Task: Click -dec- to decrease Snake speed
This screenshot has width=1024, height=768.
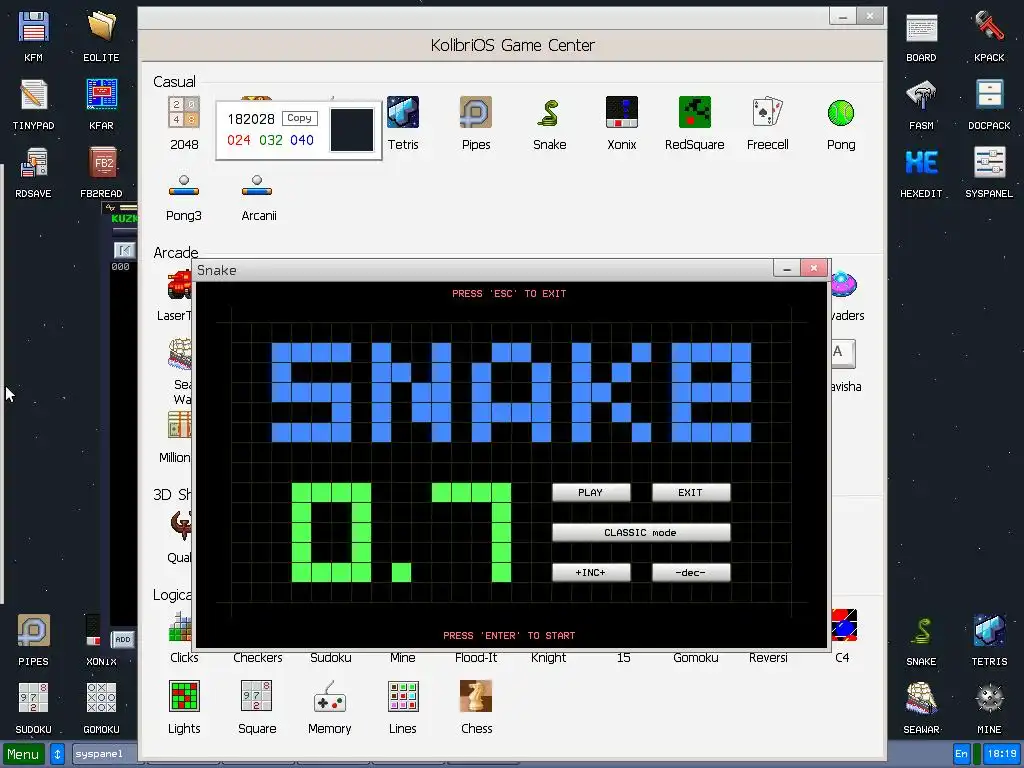Action: tap(691, 572)
